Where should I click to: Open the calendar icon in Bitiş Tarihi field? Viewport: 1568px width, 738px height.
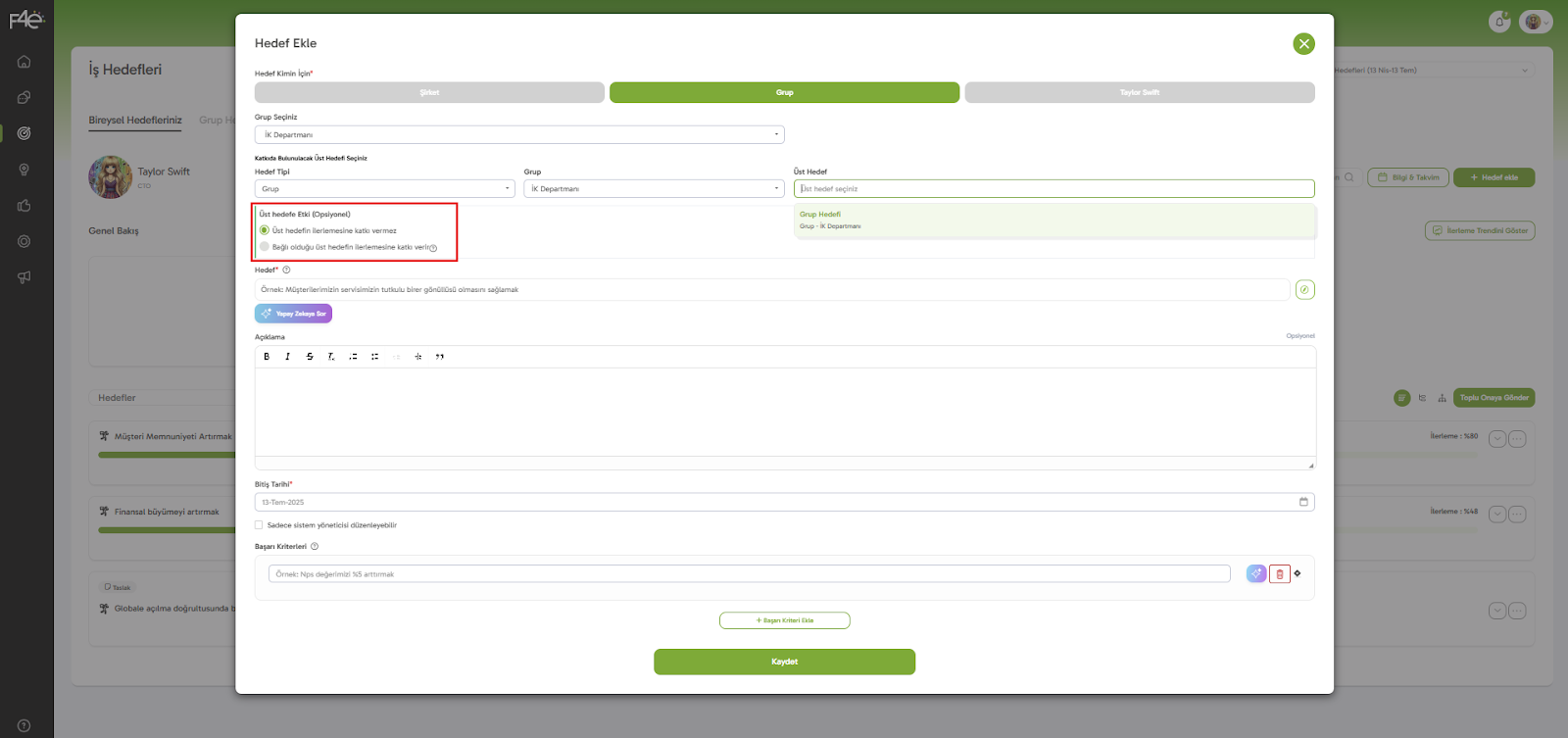coord(1303,502)
